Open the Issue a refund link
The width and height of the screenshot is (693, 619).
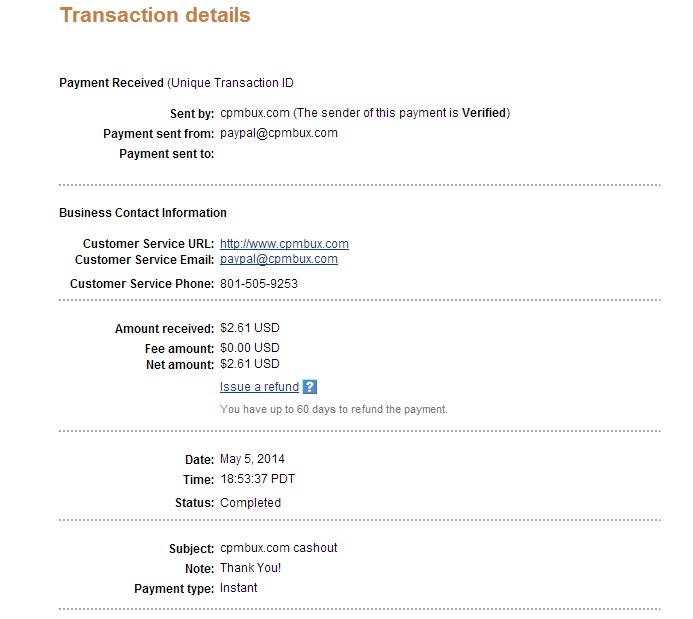pyautogui.click(x=259, y=387)
